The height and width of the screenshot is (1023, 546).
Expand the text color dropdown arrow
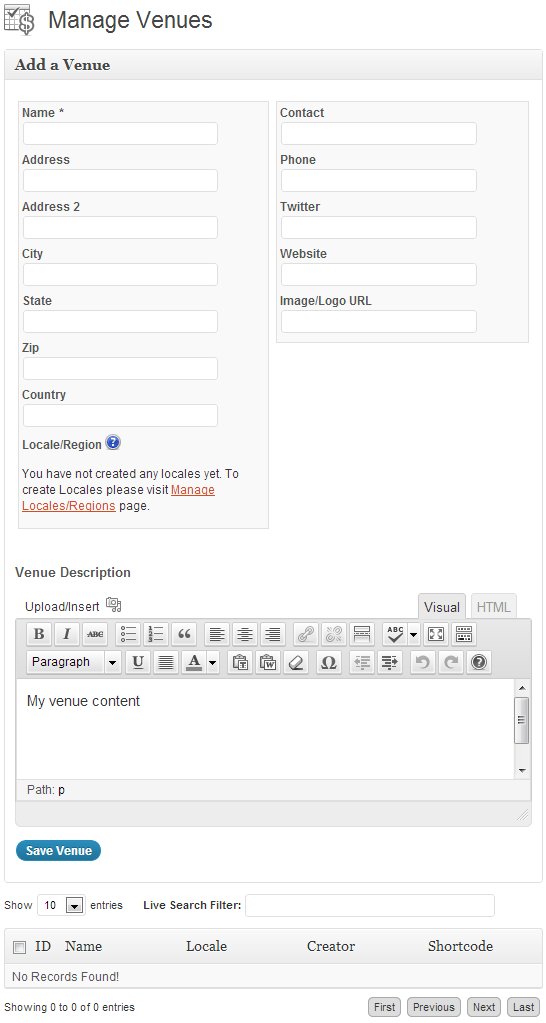coord(213,662)
